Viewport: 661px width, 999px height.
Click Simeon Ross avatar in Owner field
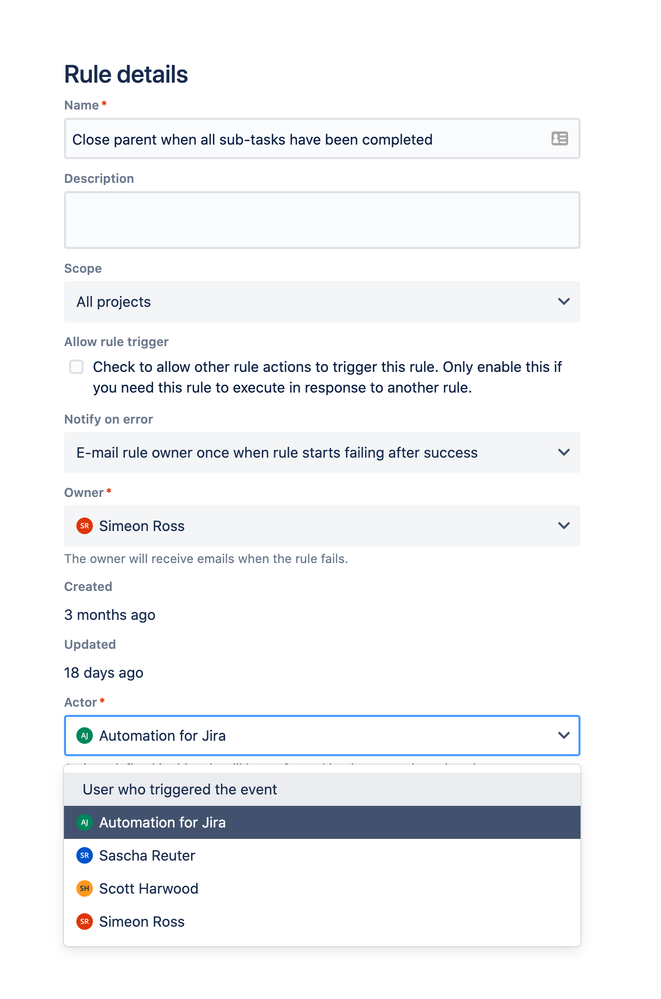(x=84, y=526)
